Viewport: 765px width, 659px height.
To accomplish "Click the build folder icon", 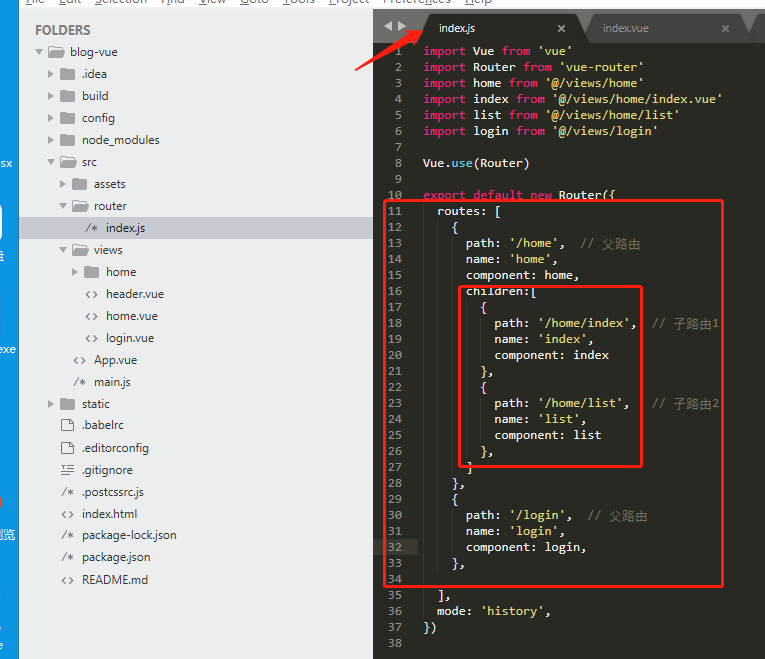I will (67, 96).
